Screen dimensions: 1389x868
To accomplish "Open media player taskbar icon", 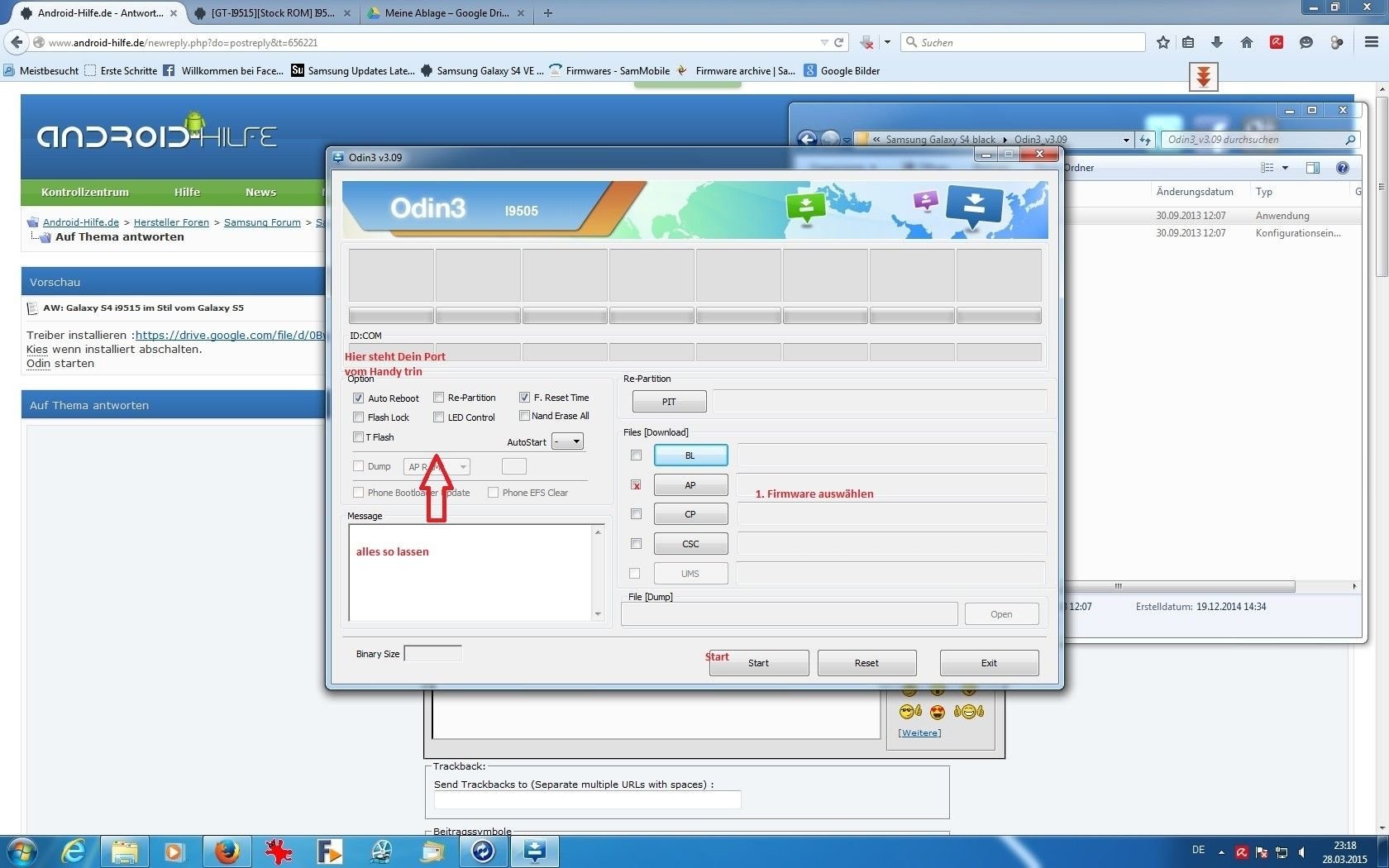I will (x=174, y=851).
